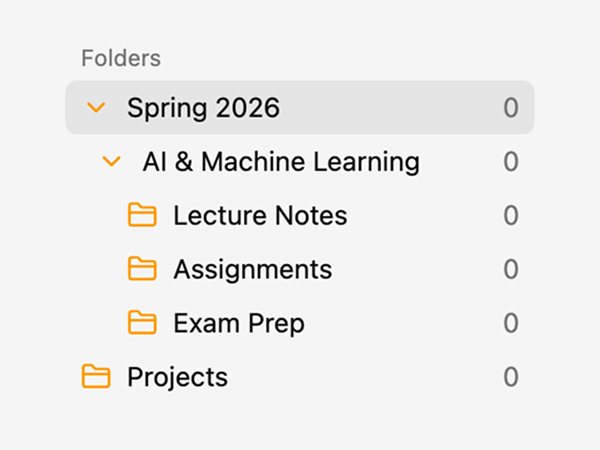Collapse the Spring 2026 folder chevron

tap(96, 108)
